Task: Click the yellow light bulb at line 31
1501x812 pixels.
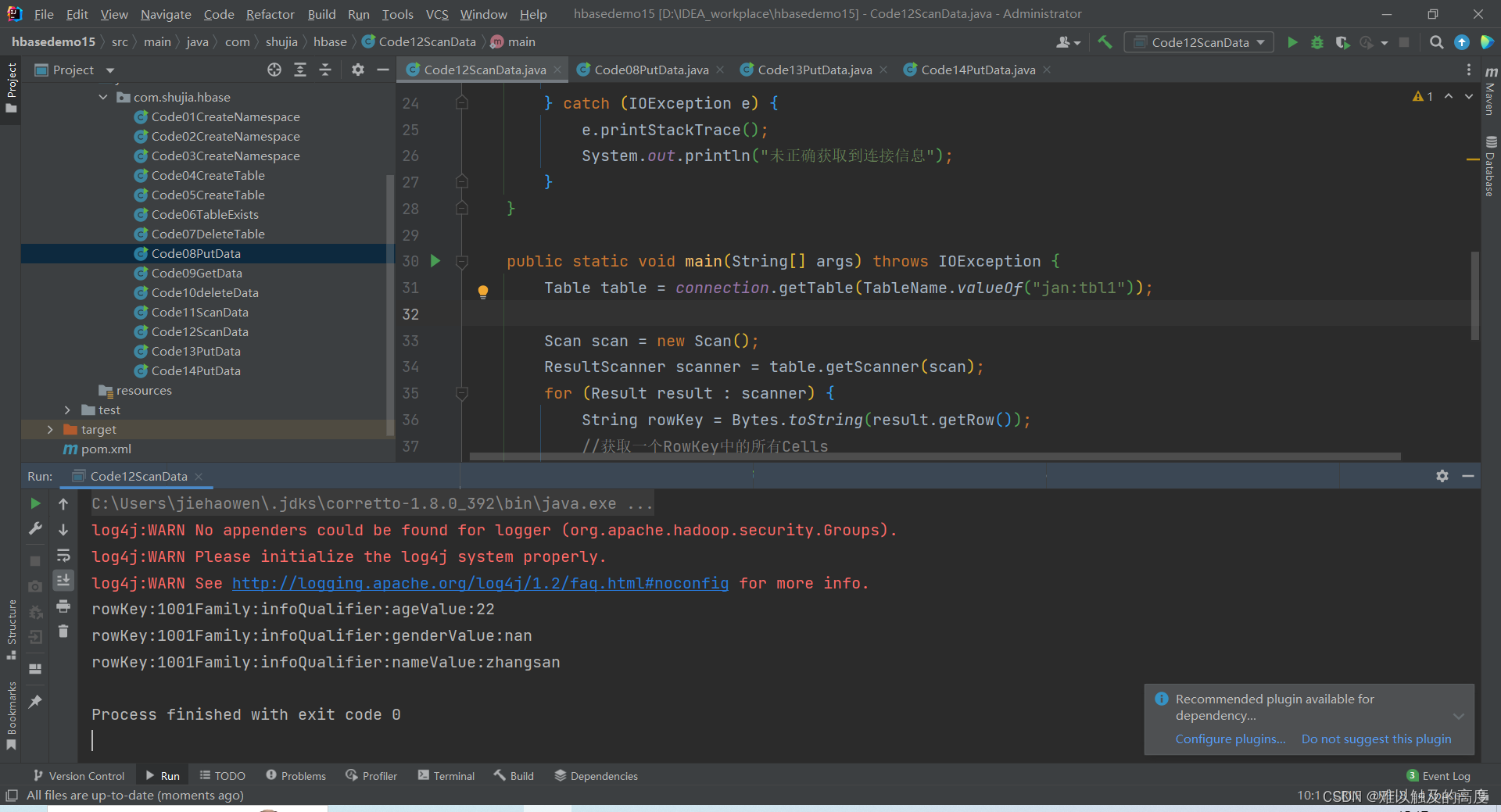Action: [483, 292]
